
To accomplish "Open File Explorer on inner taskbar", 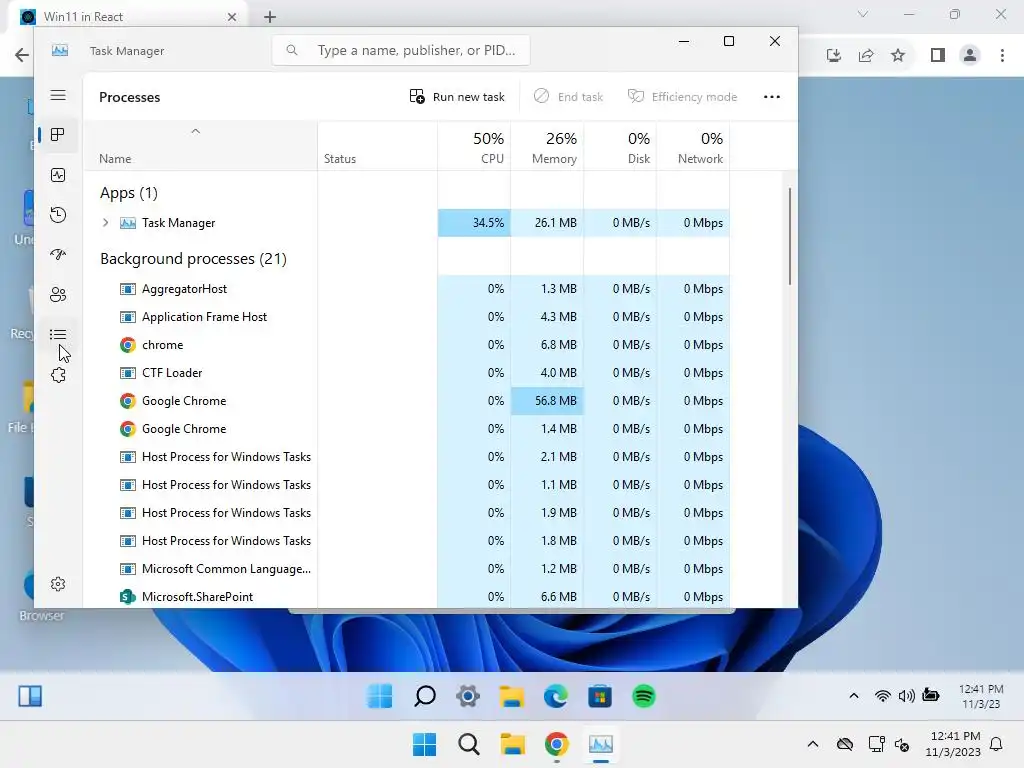I will [x=512, y=696].
